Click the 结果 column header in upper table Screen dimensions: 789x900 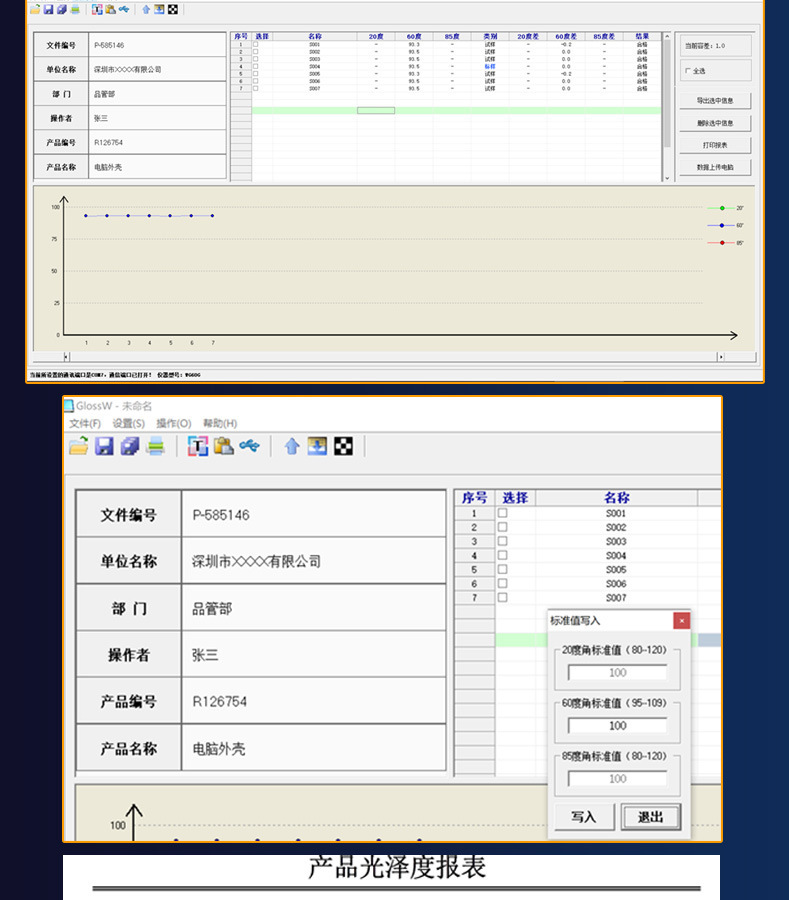[642, 36]
